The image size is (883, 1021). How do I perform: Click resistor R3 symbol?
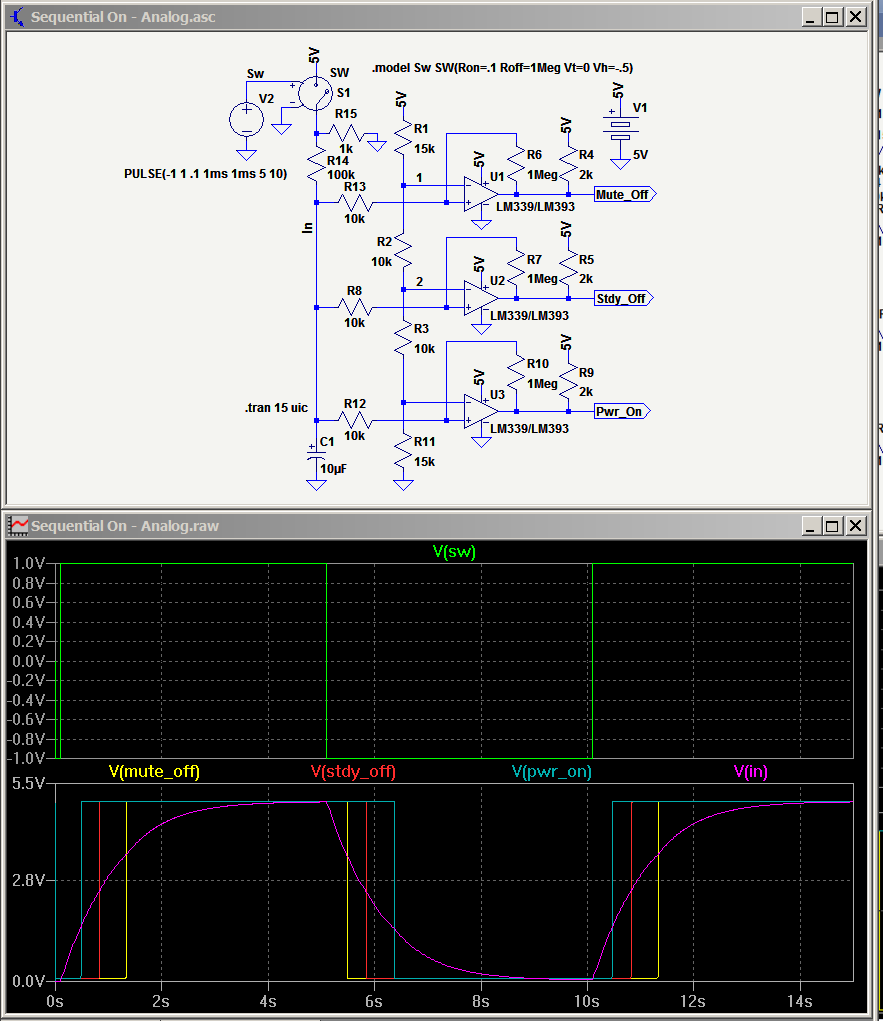pyautogui.click(x=404, y=338)
